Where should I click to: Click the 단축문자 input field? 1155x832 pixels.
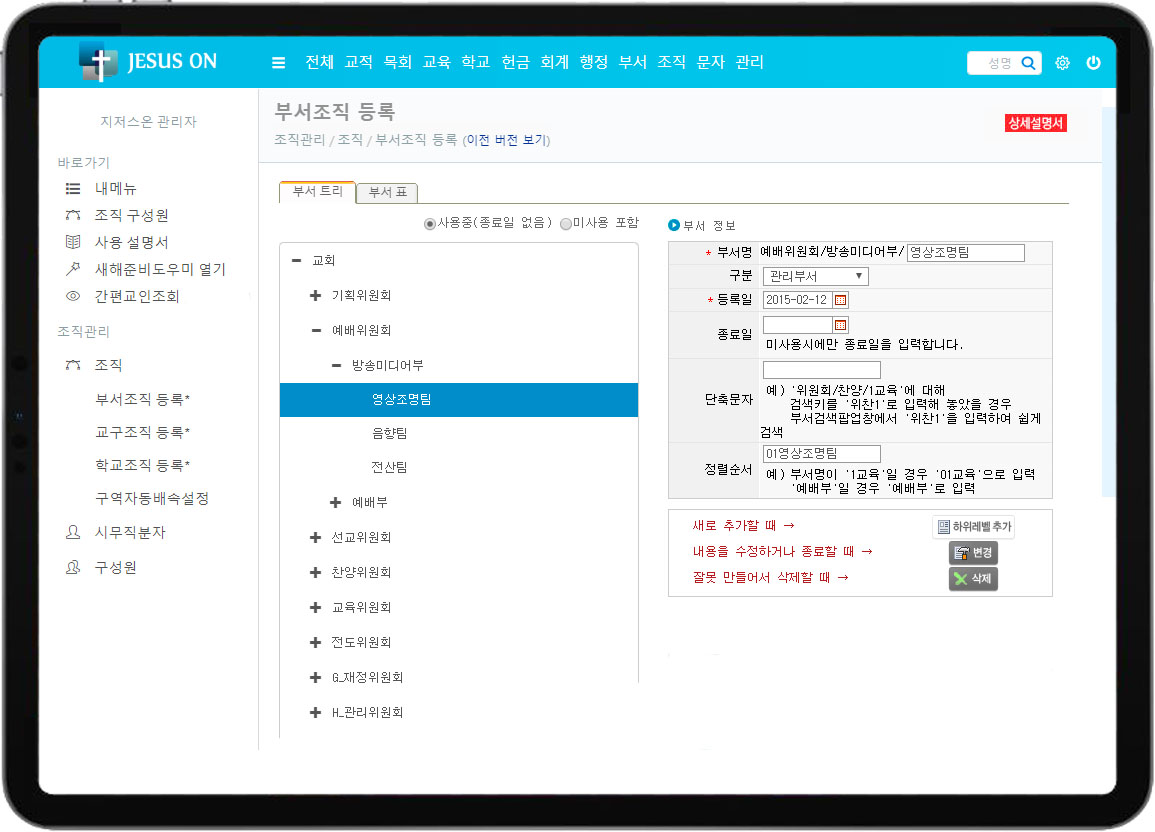click(x=821, y=370)
